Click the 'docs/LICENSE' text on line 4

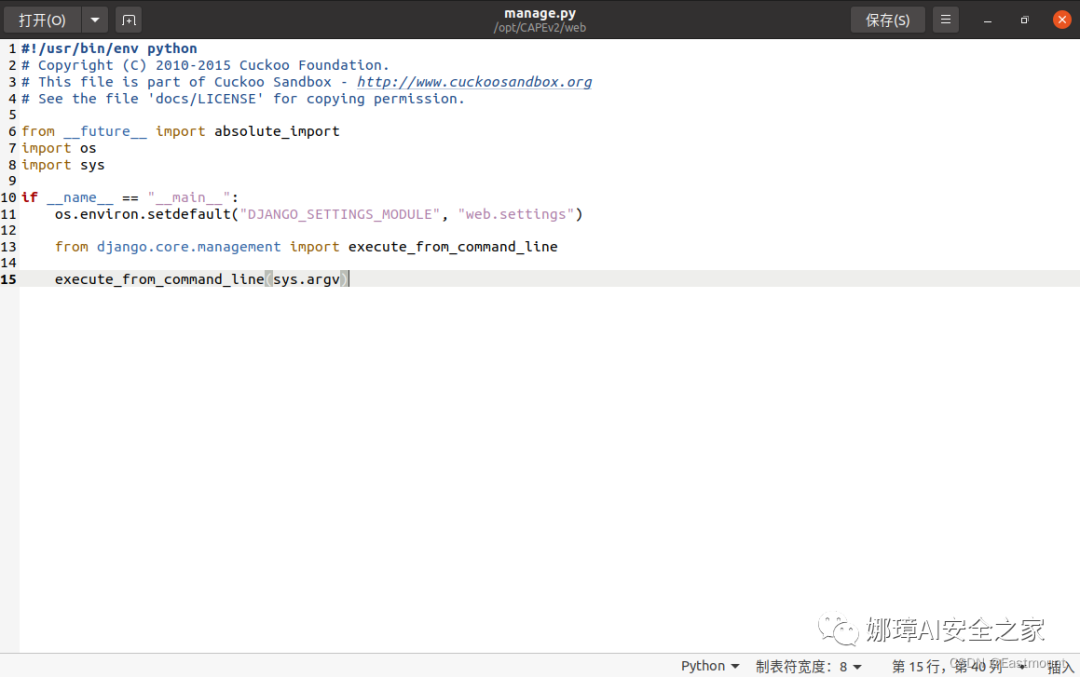[x=206, y=98]
